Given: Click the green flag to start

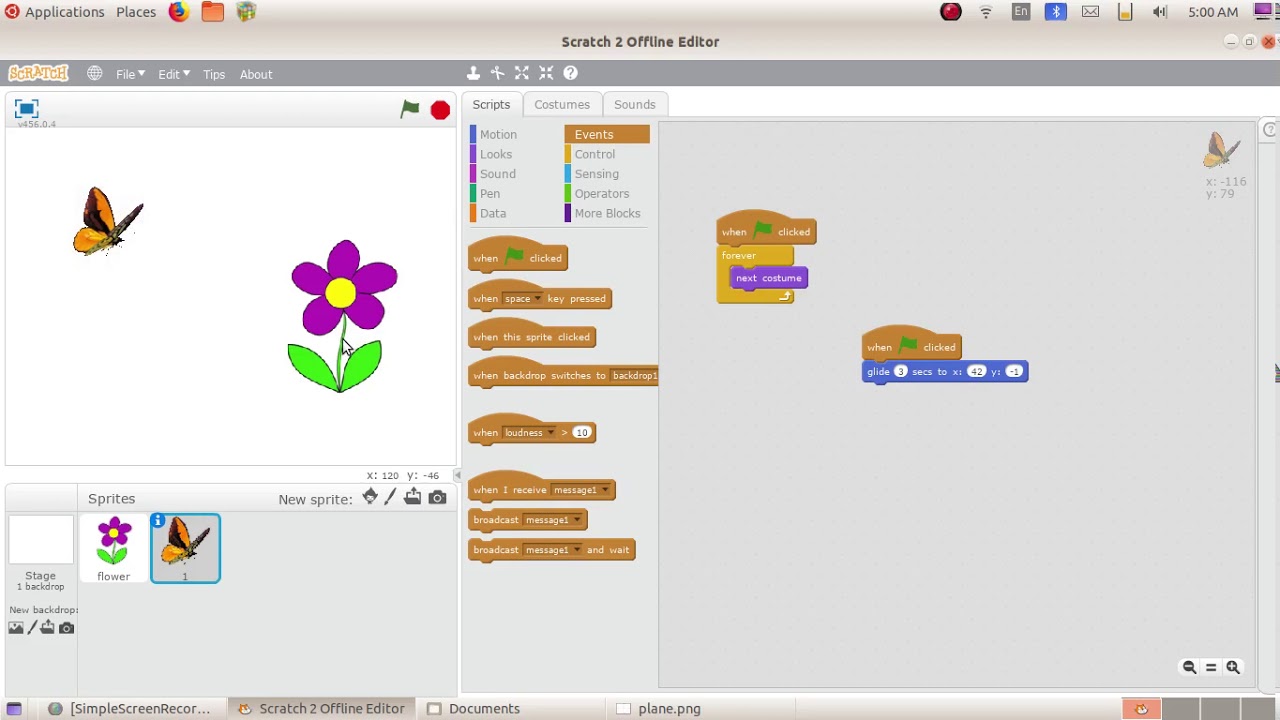Looking at the screenshot, I should 410,109.
